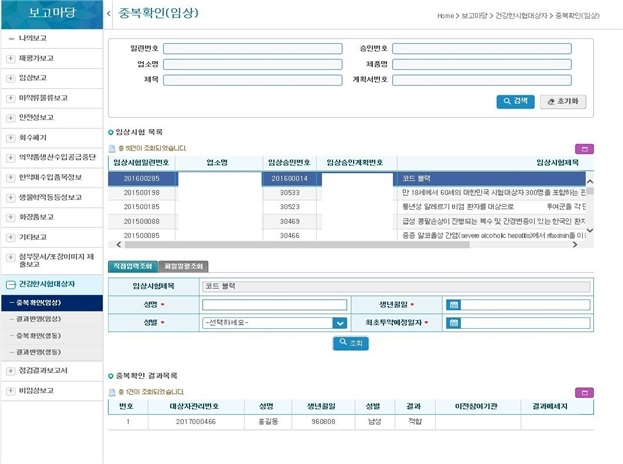Click the 임상시험일련번호 column header
The image size is (623, 464).
(141, 162)
